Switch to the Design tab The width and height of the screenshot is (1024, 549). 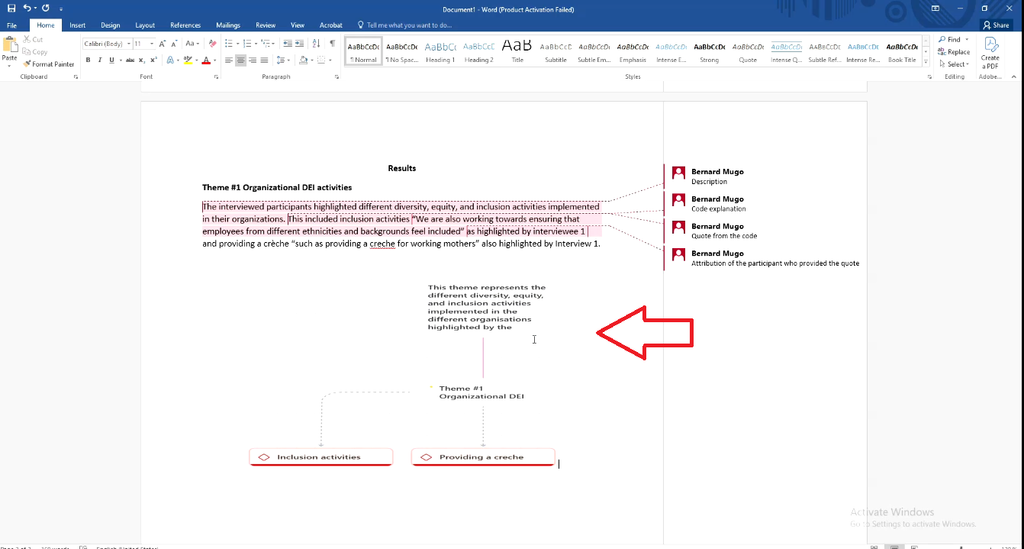click(x=110, y=25)
